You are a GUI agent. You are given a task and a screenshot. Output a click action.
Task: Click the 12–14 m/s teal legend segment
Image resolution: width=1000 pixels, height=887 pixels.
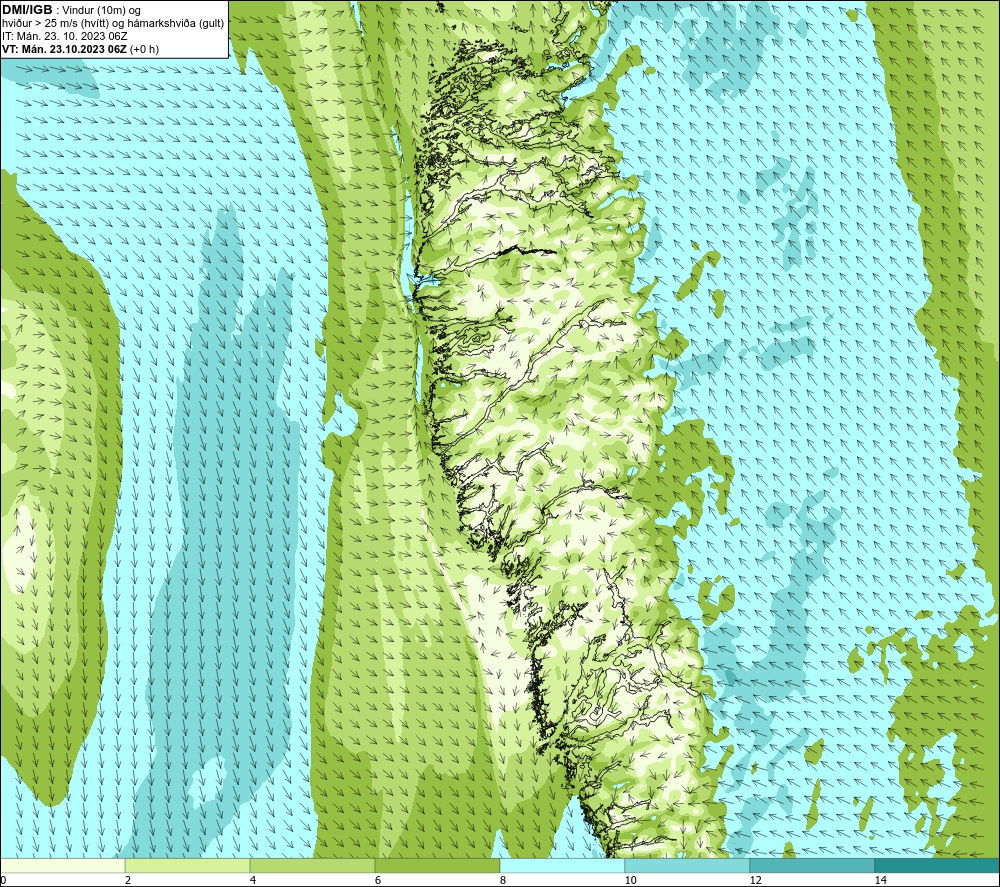(x=812, y=866)
